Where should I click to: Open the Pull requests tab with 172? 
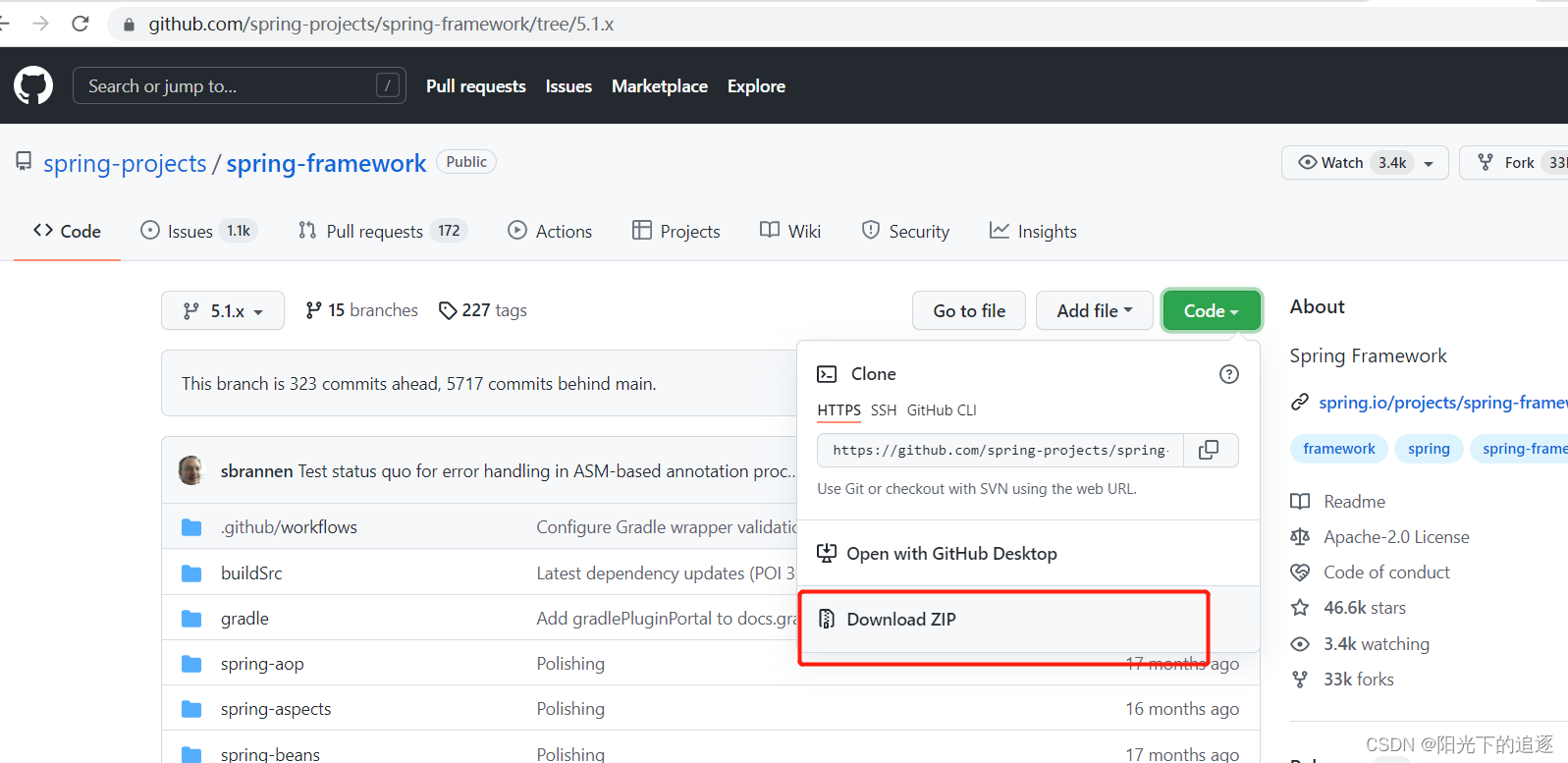tap(383, 231)
